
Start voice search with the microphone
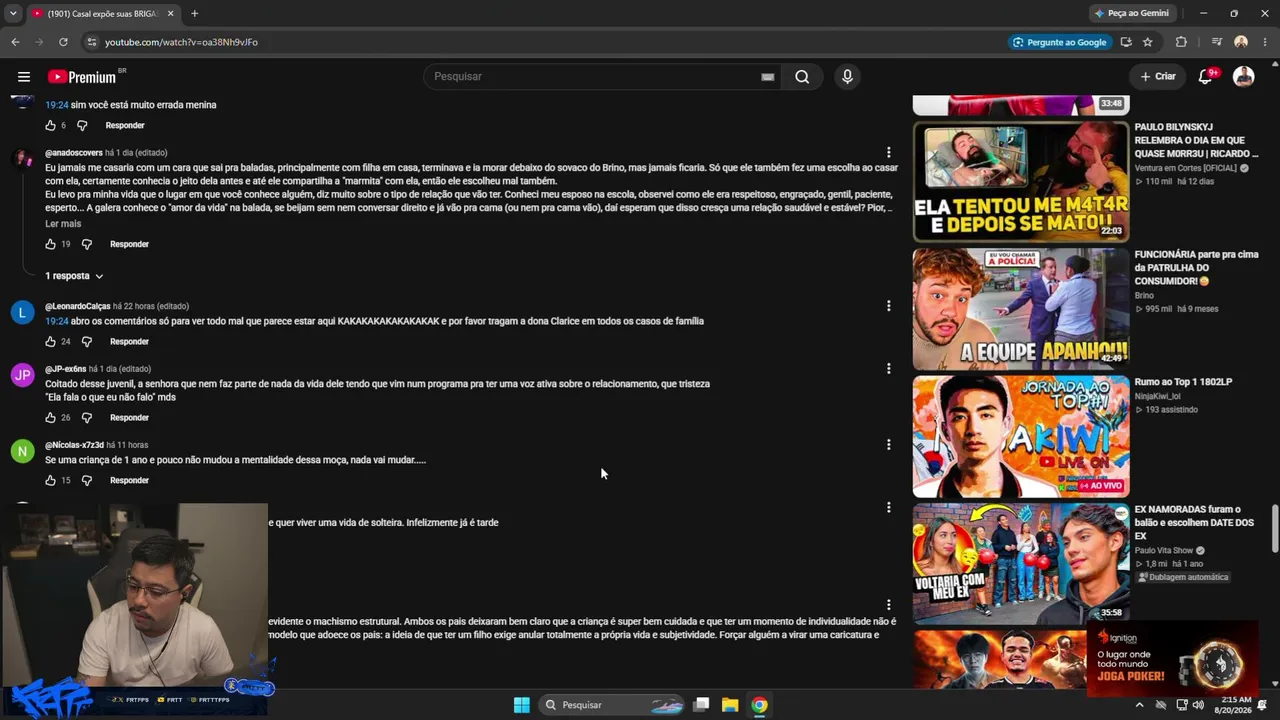(847, 77)
